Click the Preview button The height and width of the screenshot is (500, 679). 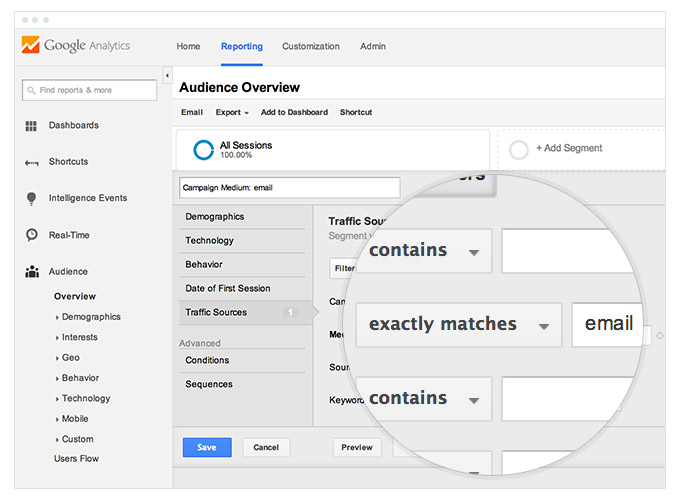pos(357,448)
